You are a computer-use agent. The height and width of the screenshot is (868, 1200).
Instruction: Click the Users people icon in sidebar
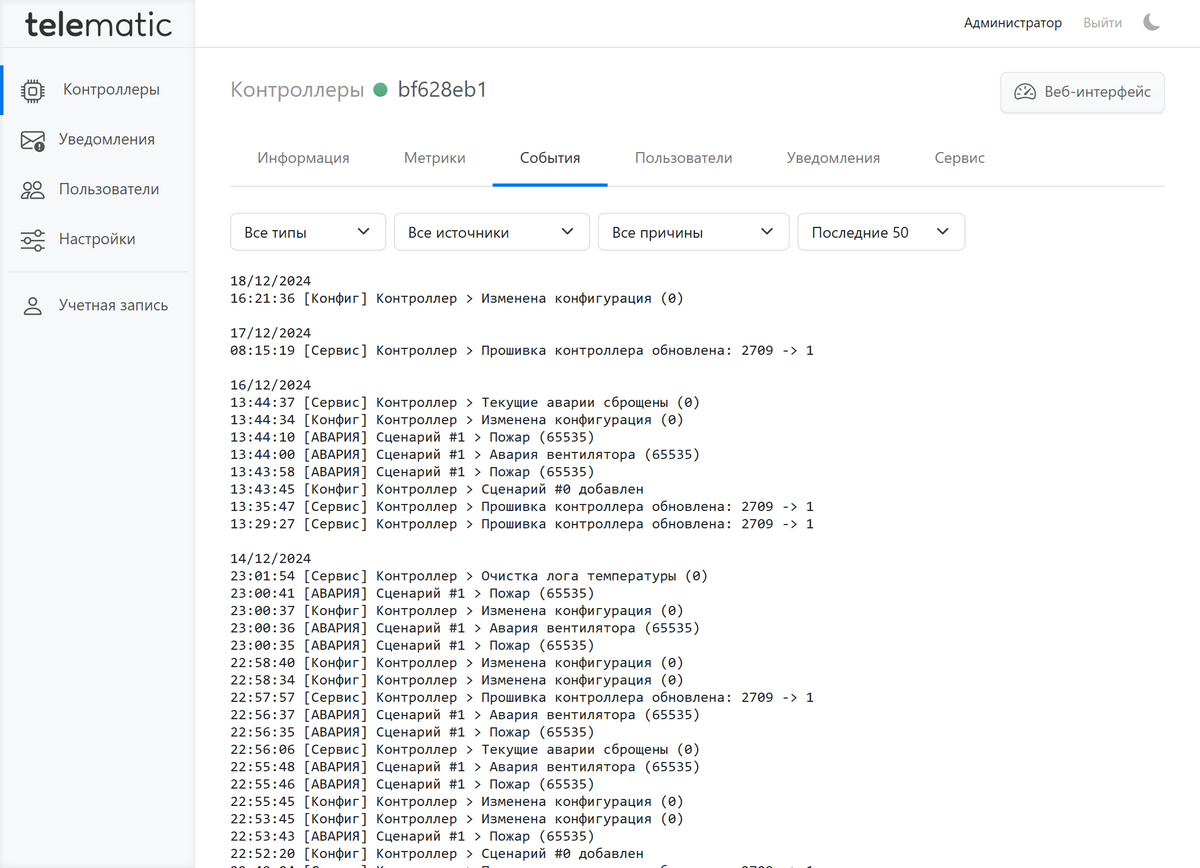33,190
